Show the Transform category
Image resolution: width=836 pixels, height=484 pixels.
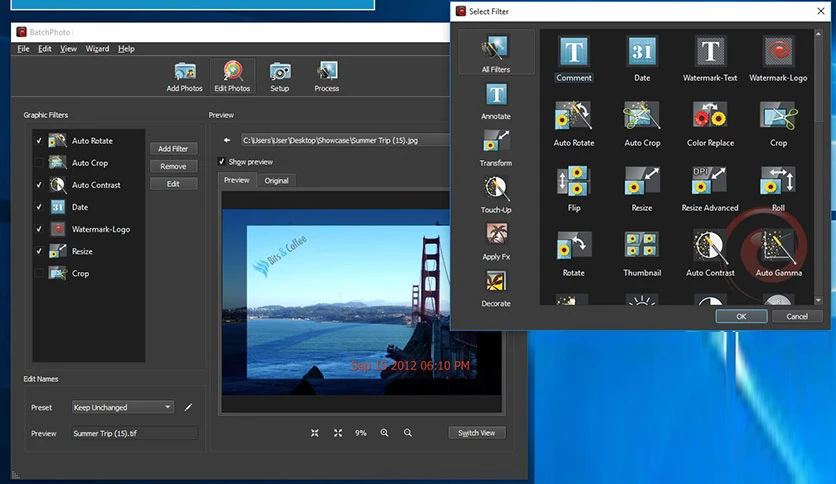tap(496, 148)
